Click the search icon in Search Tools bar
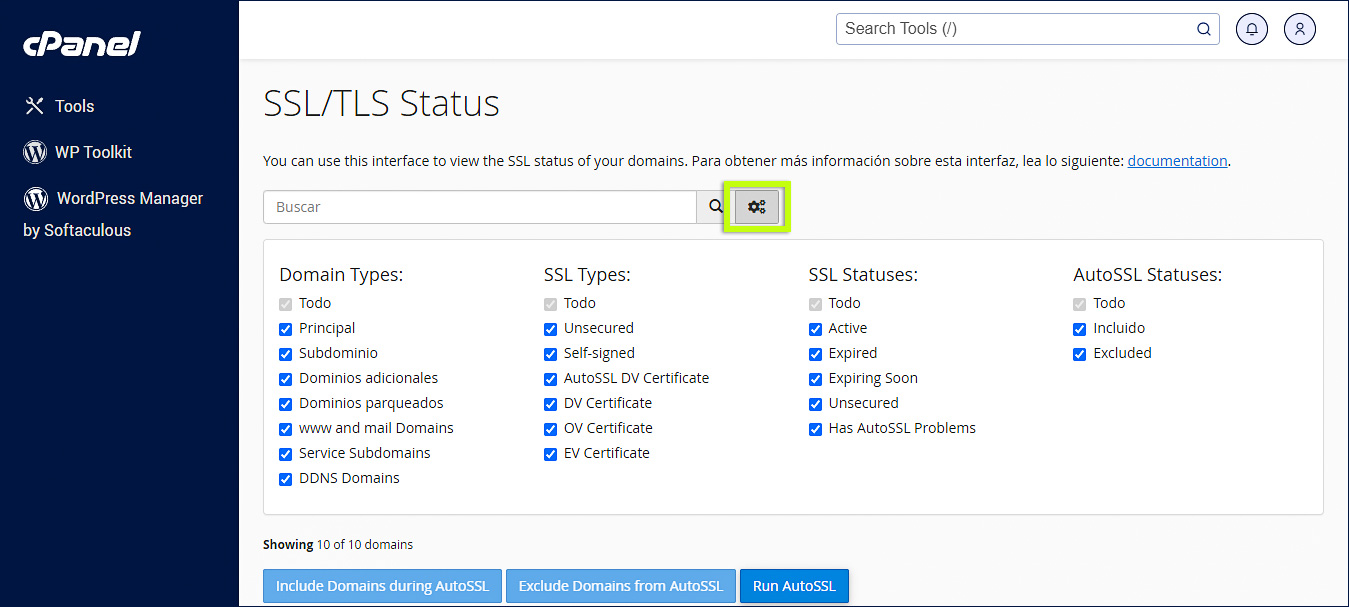The height and width of the screenshot is (607, 1349). click(1203, 29)
